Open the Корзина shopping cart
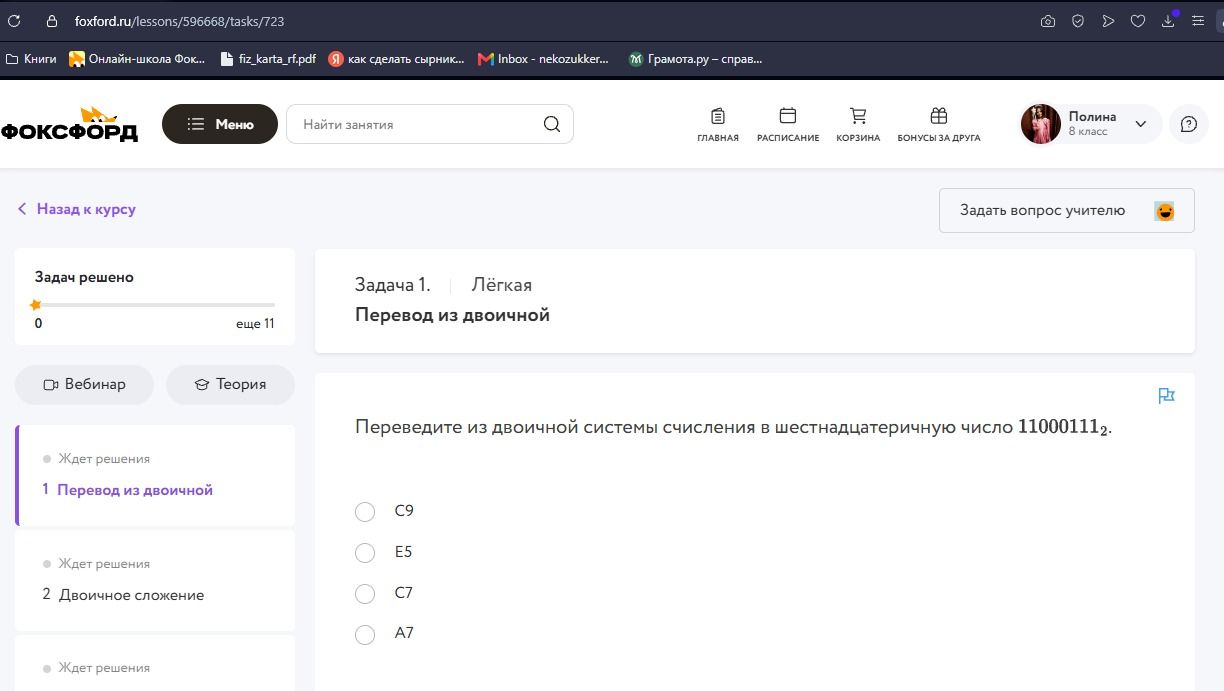This screenshot has width=1224, height=691. [858, 125]
